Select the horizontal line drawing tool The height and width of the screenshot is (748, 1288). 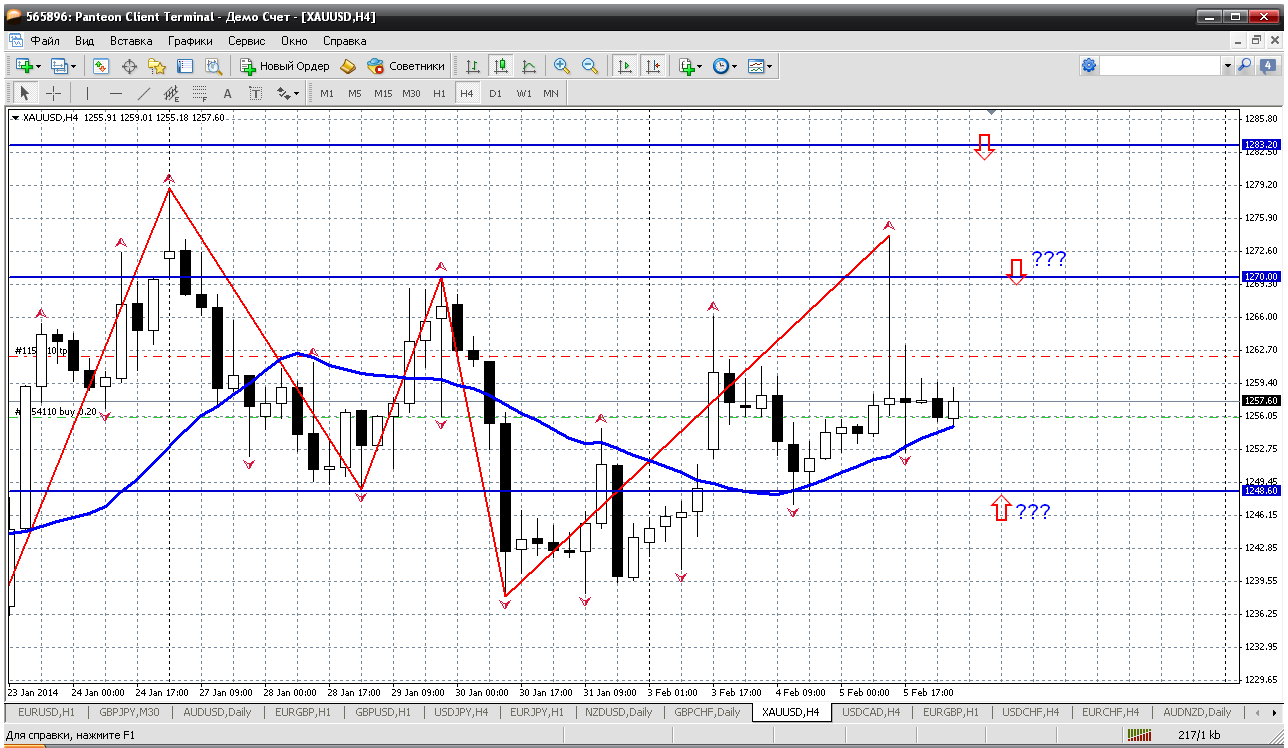click(x=115, y=93)
